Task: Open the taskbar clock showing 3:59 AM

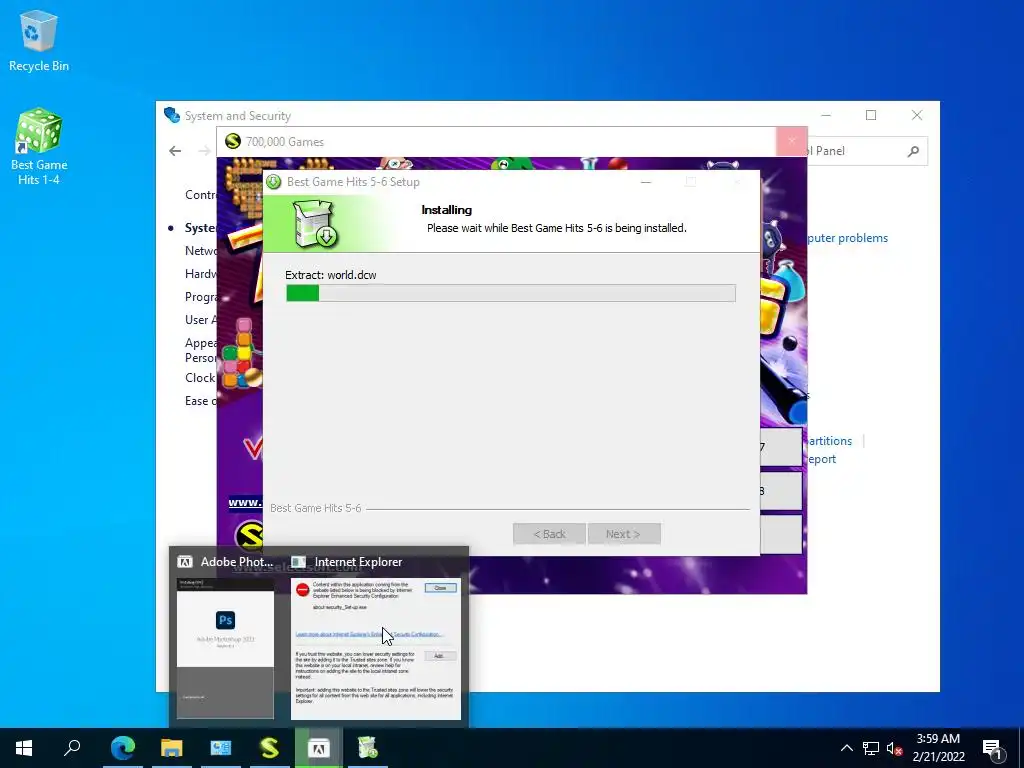Action: click(938, 748)
